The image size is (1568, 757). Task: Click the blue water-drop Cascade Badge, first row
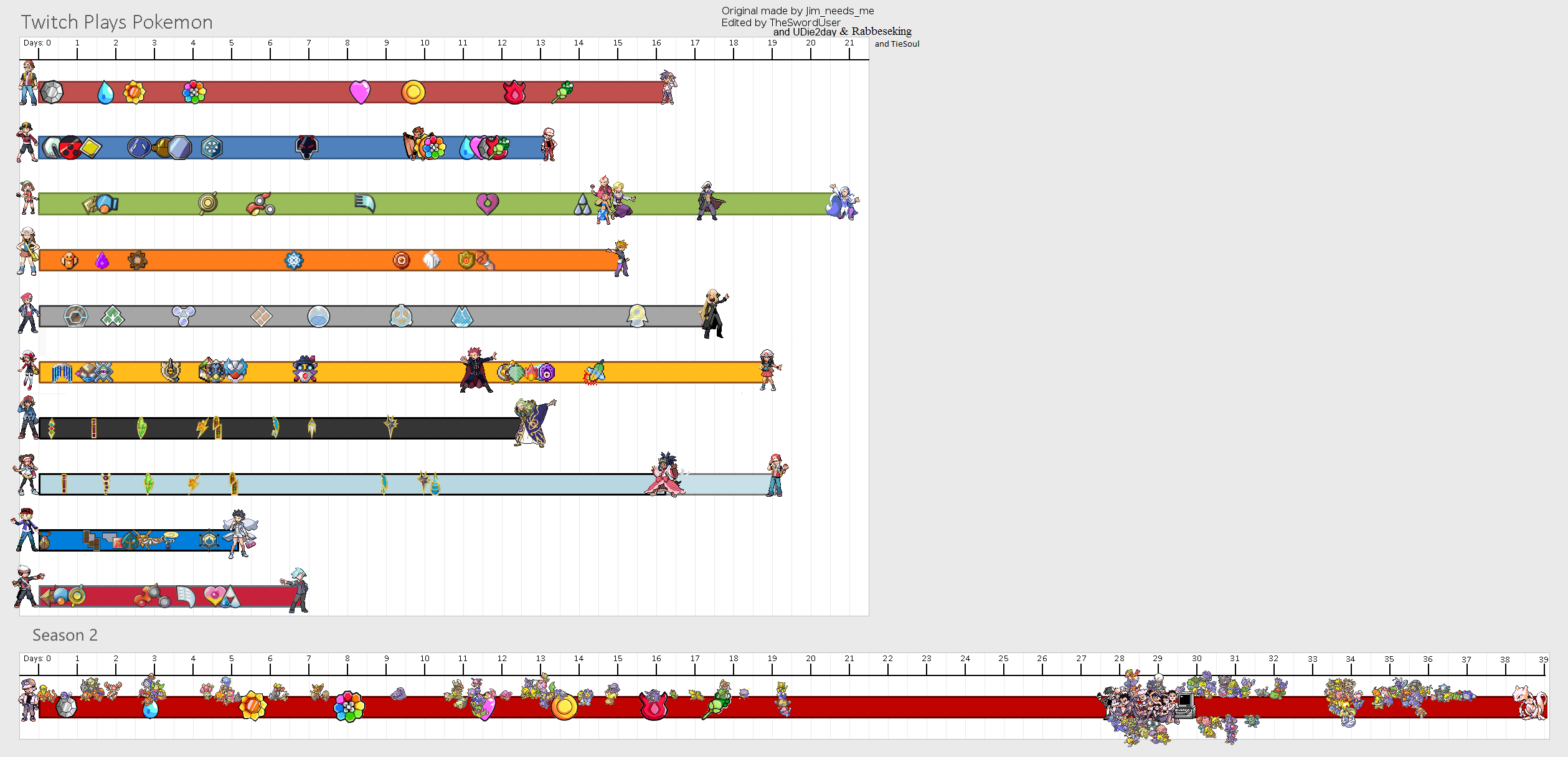(x=106, y=93)
